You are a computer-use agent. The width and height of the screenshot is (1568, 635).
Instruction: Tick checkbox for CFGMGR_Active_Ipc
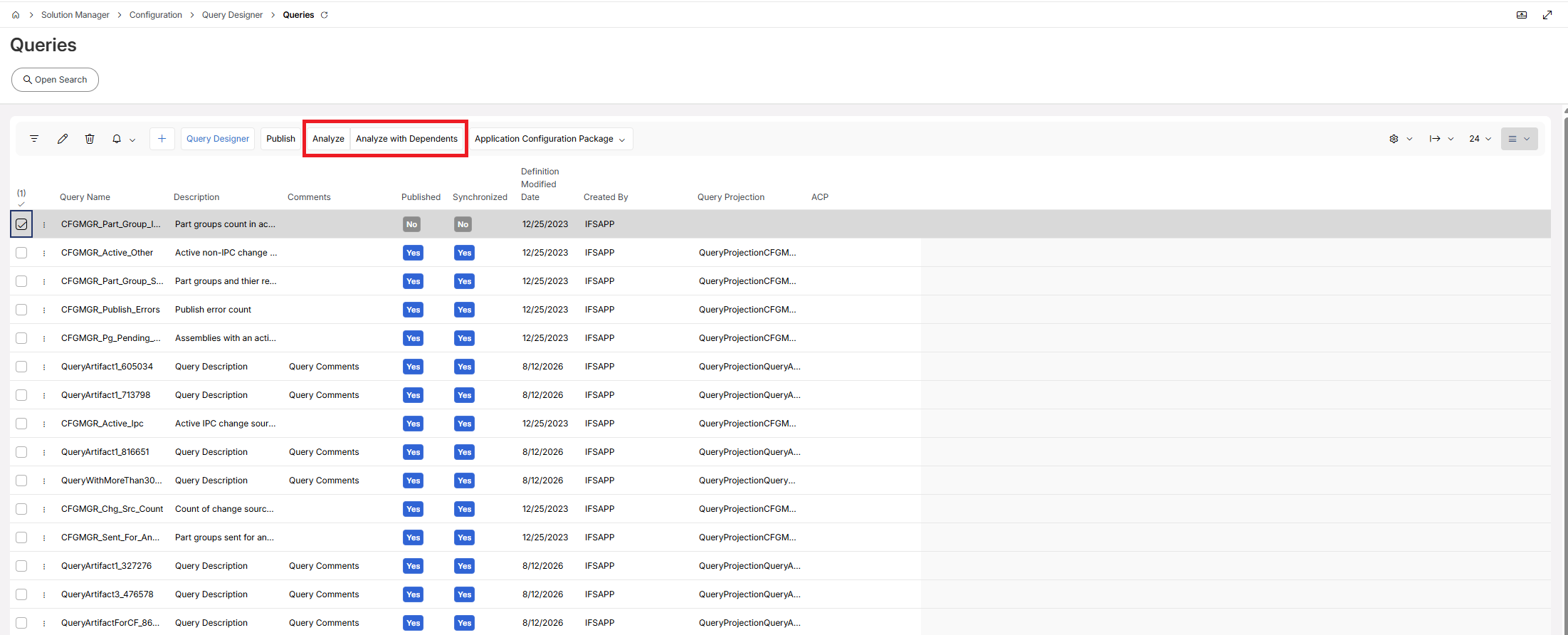click(21, 424)
